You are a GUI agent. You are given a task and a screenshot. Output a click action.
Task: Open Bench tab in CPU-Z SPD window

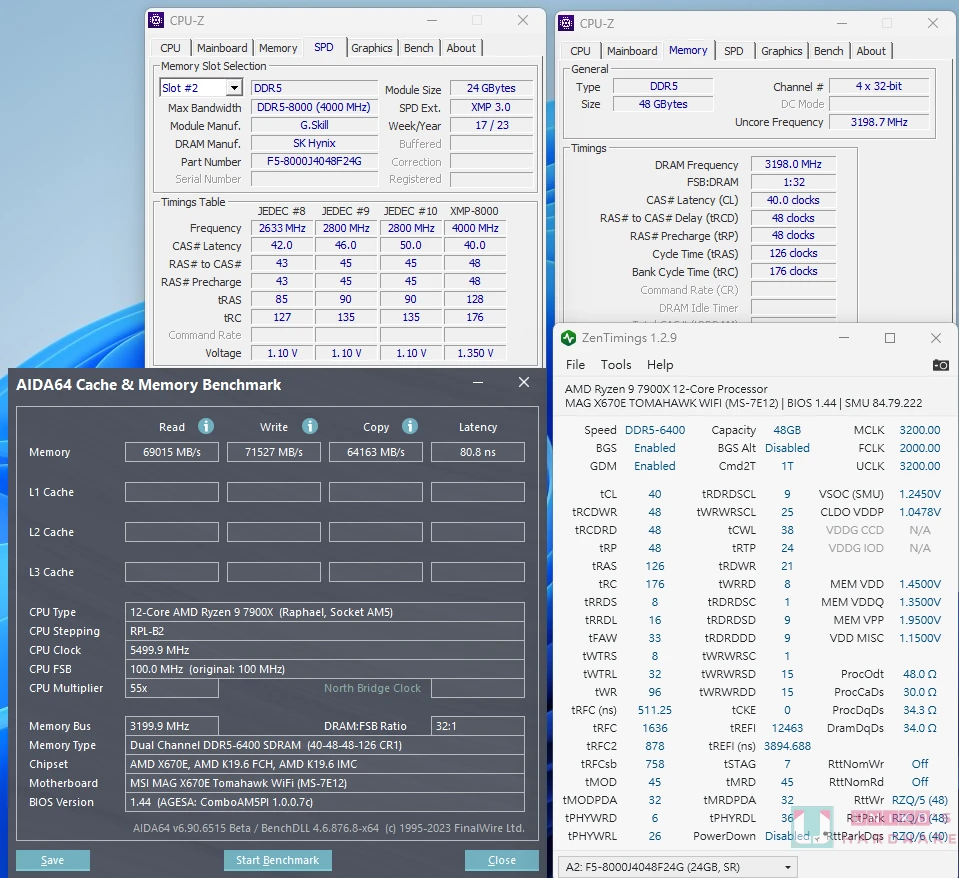point(419,48)
